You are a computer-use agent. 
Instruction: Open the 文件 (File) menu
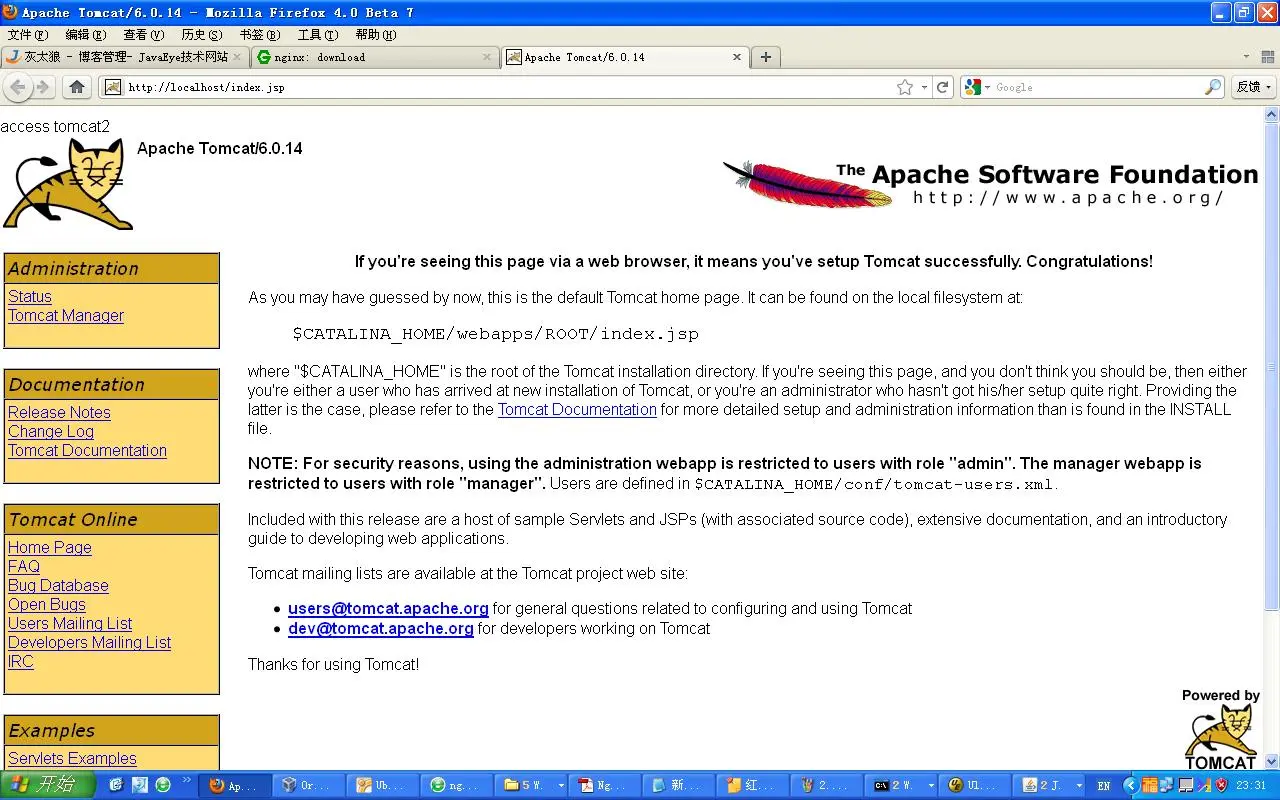[27, 35]
